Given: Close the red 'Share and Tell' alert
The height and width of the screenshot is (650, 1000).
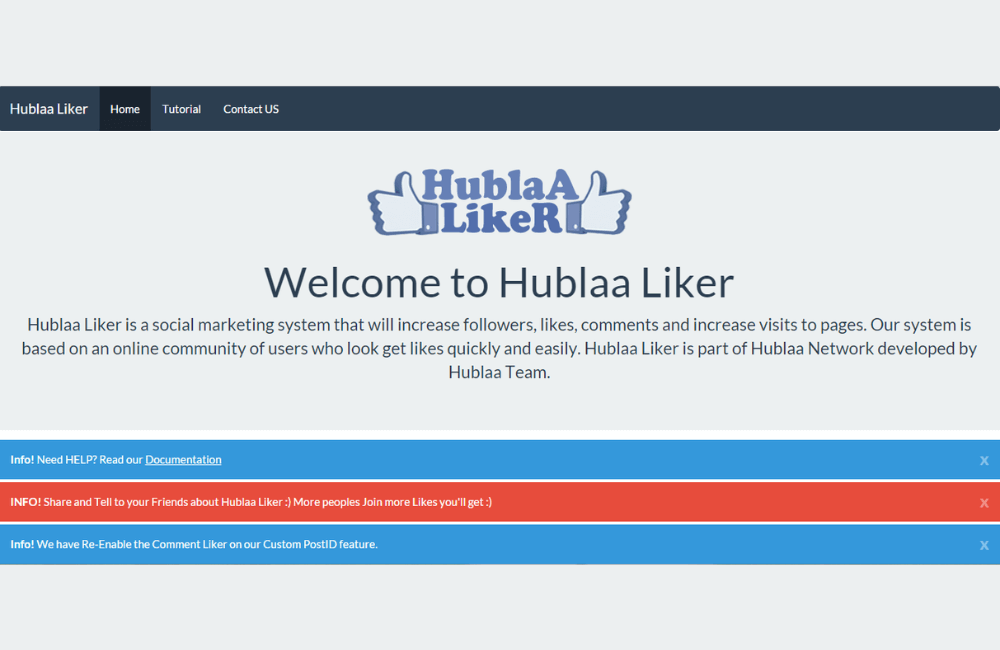Looking at the screenshot, I should pos(984,501).
